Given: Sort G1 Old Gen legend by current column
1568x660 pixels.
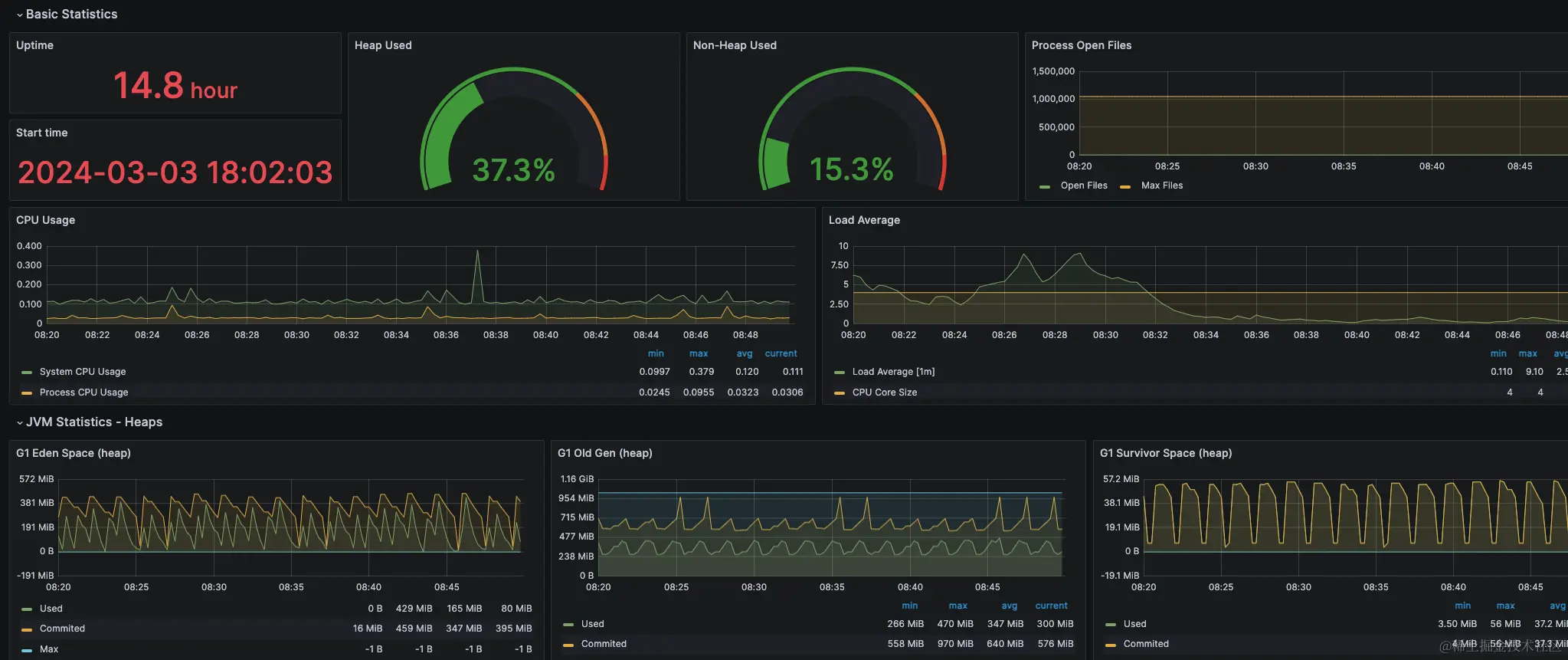Looking at the screenshot, I should tap(1051, 606).
